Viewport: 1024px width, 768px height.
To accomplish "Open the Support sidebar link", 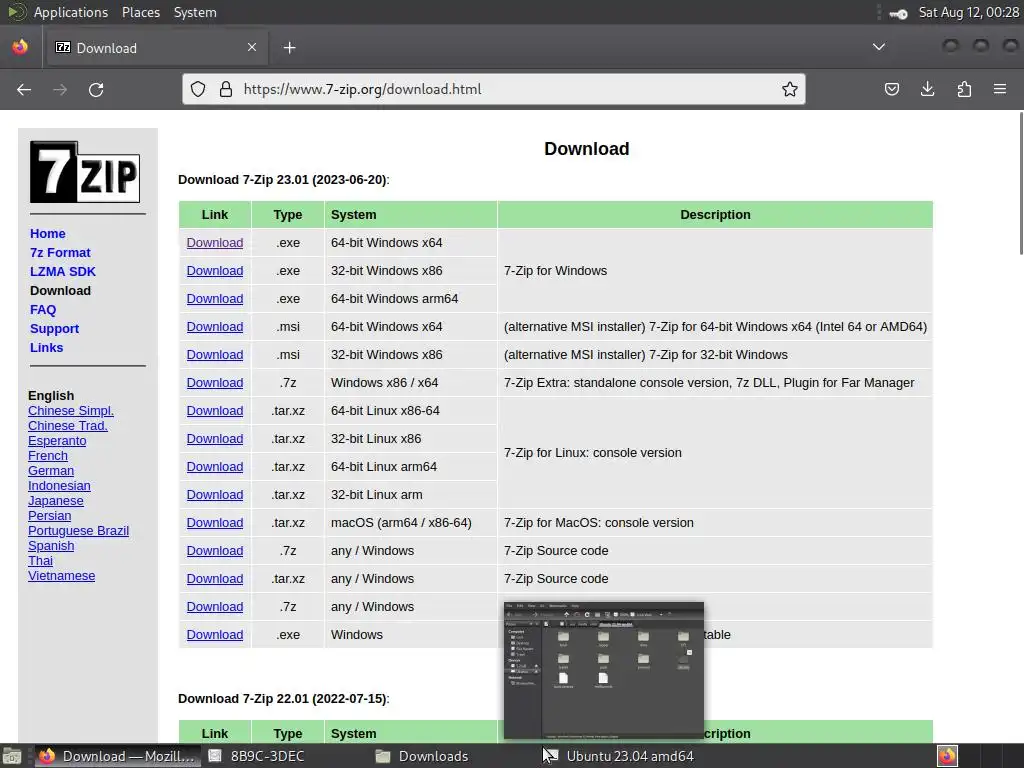I will coord(54,328).
